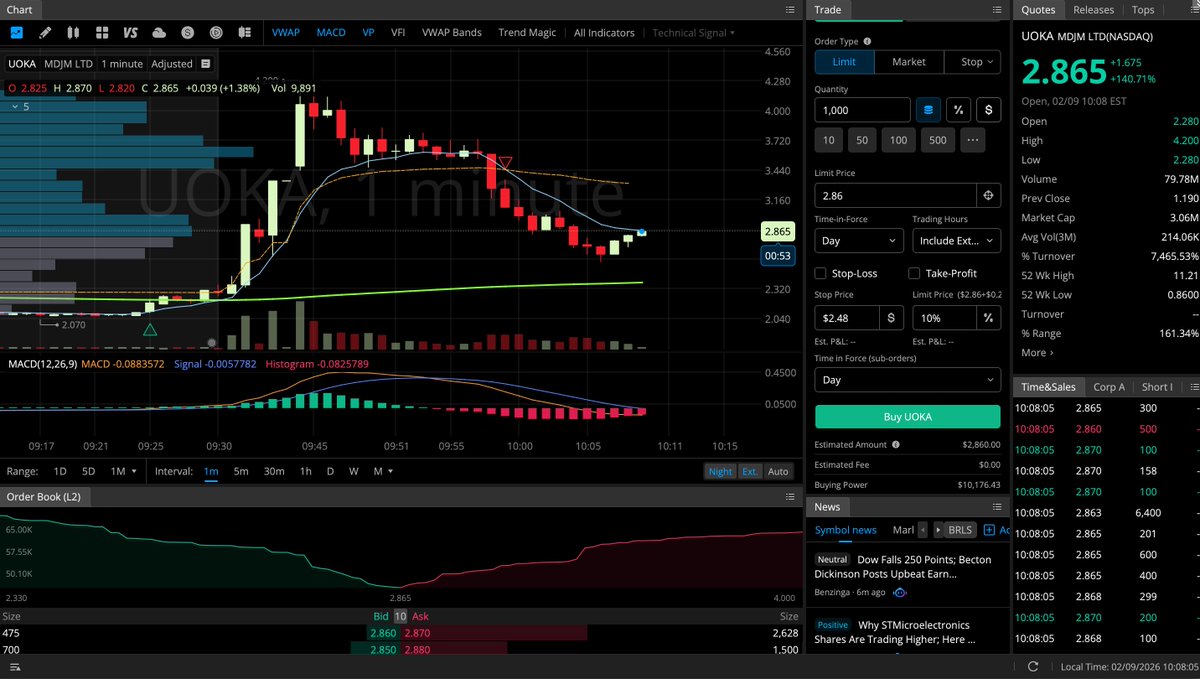Open order book depth 10 selector
The width and height of the screenshot is (1200, 679).
click(x=400, y=617)
